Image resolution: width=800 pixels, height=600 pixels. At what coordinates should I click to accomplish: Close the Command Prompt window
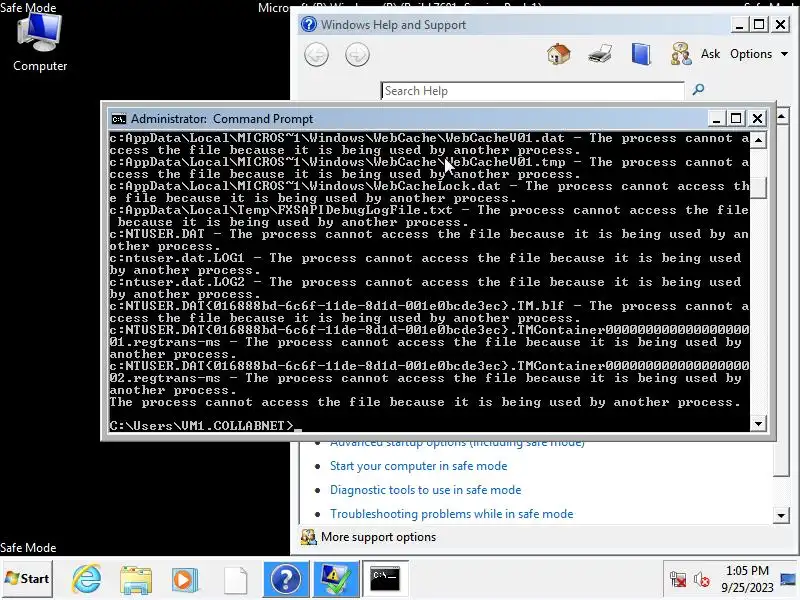758,119
